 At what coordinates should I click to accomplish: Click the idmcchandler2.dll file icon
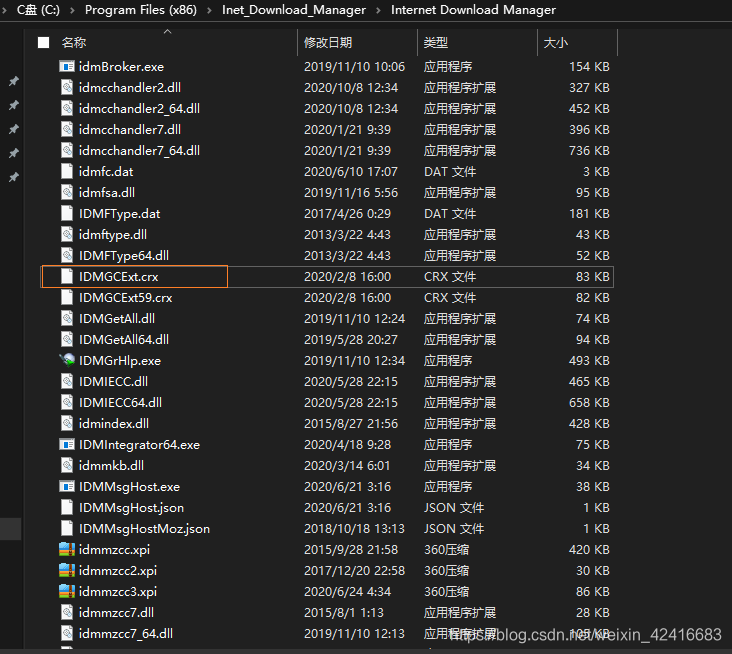click(x=67, y=88)
